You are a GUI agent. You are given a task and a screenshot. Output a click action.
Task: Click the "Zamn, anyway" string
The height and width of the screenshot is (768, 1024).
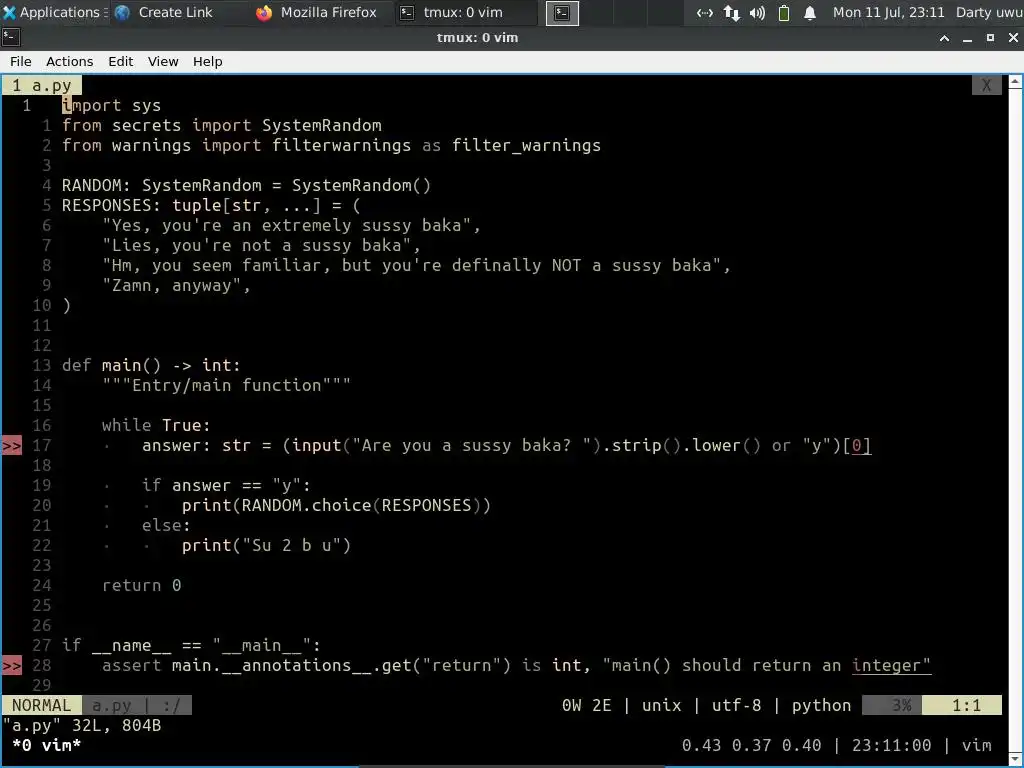(172, 285)
